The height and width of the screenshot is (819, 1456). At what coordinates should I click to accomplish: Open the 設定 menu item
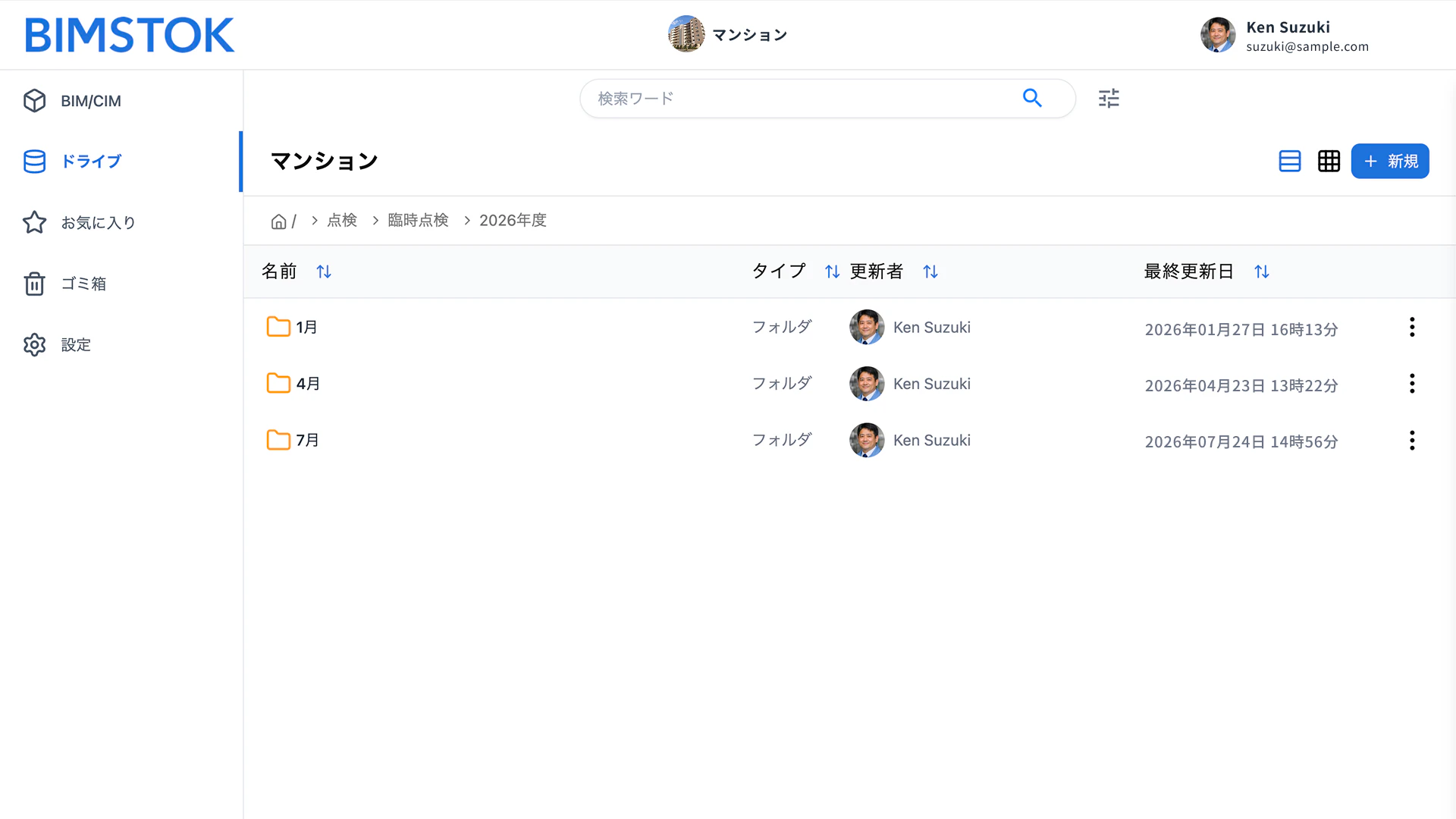[x=121, y=344]
